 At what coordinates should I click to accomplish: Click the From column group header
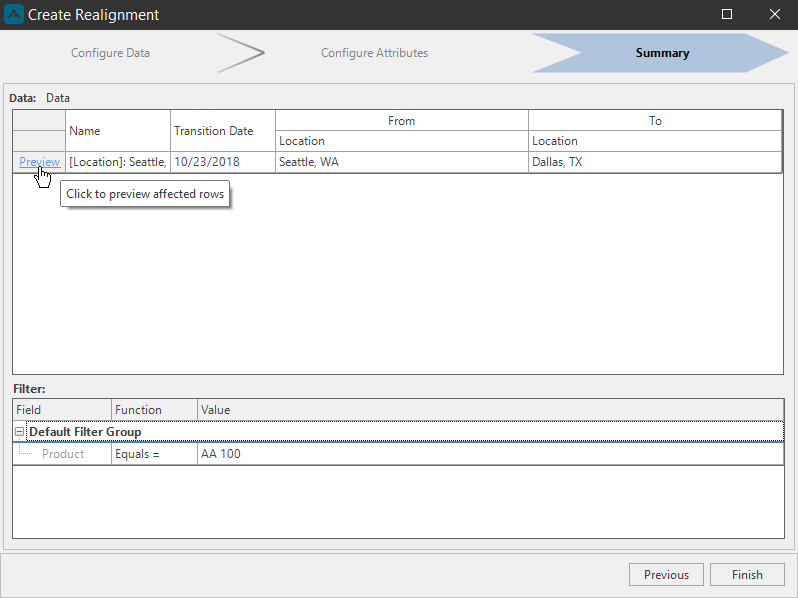click(x=402, y=121)
